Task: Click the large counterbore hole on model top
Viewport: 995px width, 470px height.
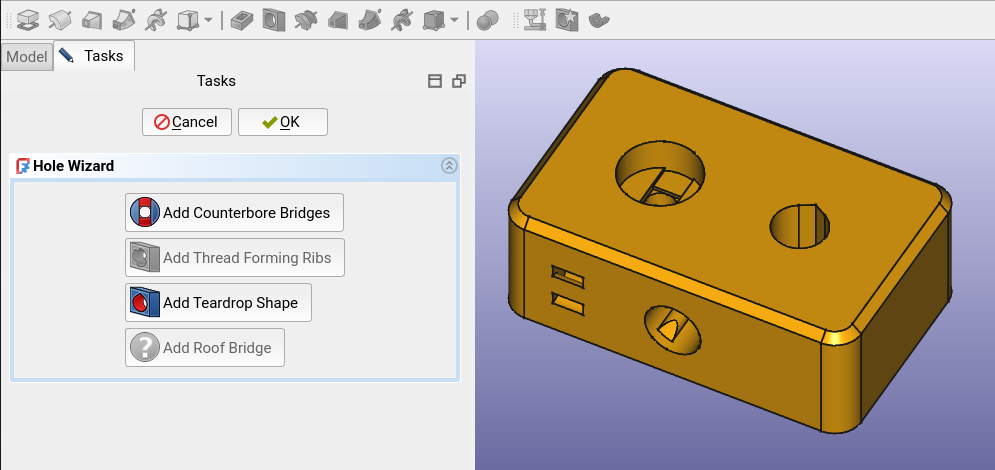Action: (661, 173)
